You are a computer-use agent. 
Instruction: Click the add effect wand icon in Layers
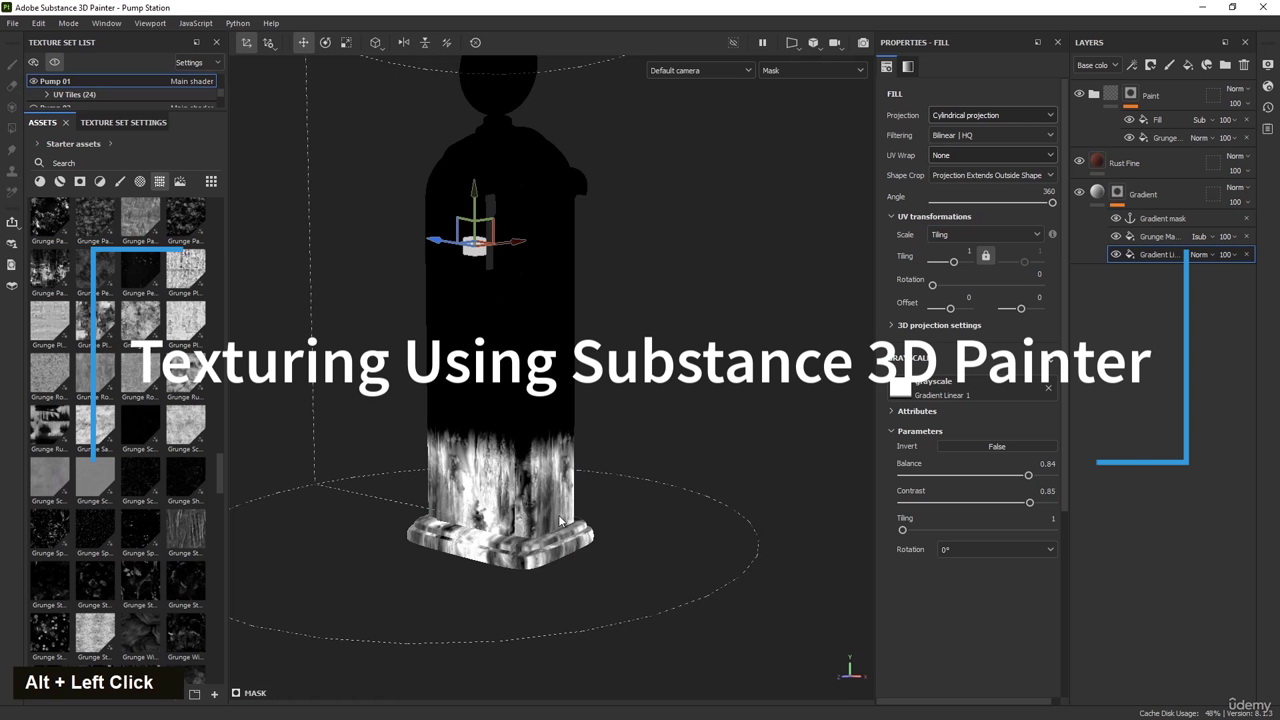tap(1132, 65)
